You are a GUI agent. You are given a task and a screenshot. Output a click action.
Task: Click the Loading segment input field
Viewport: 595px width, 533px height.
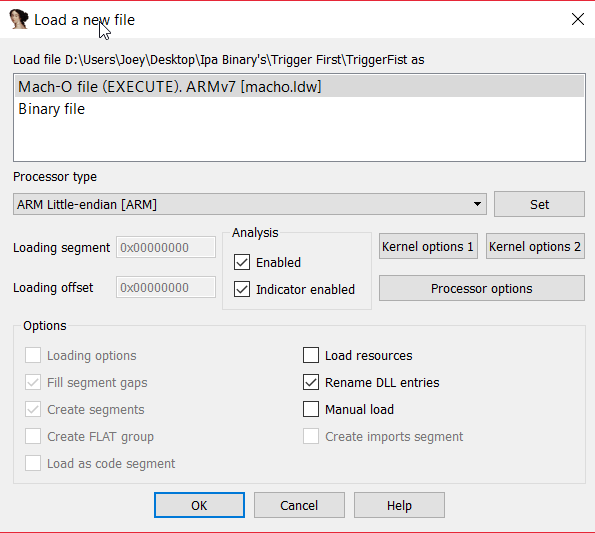(x=166, y=247)
